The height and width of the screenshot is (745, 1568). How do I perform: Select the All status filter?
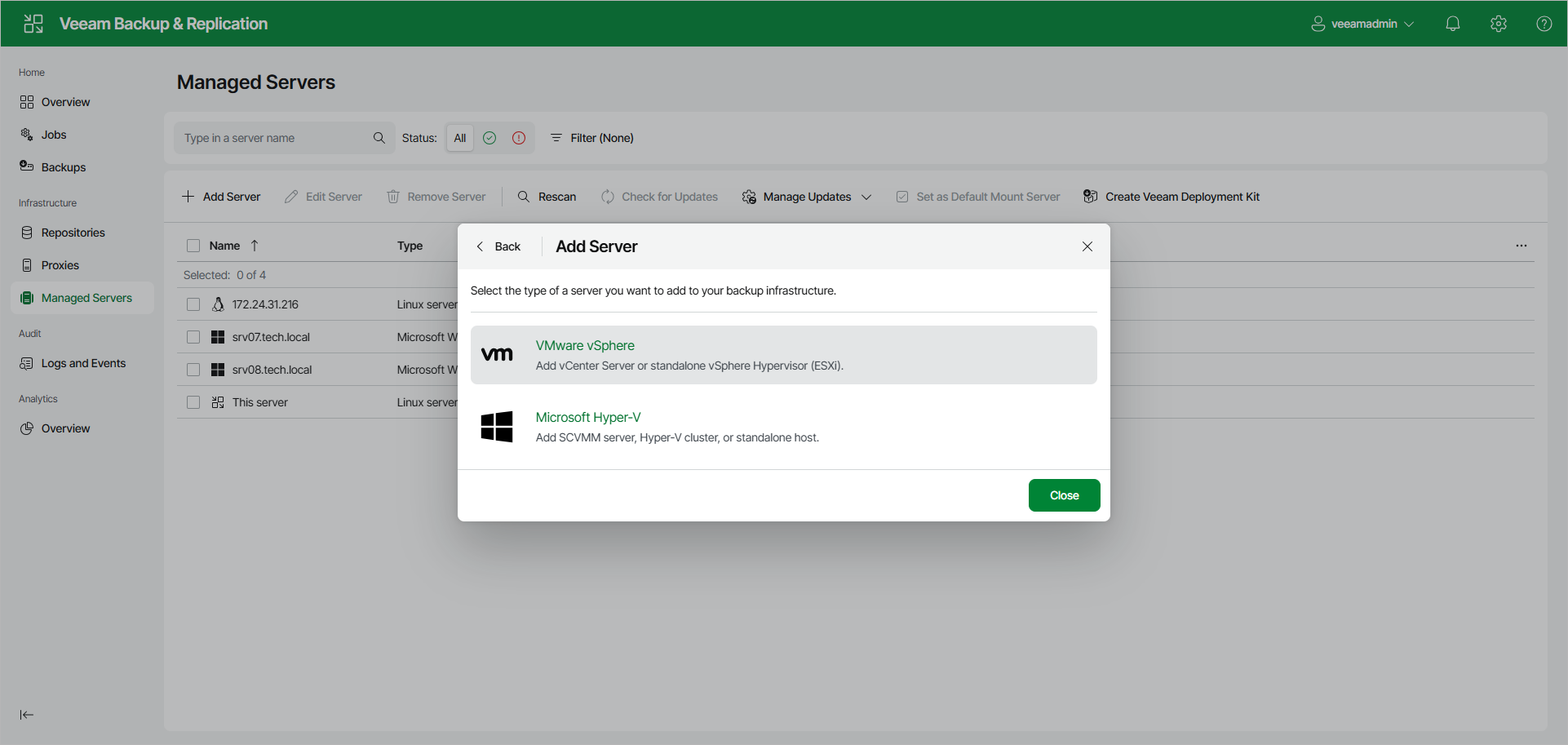click(460, 138)
